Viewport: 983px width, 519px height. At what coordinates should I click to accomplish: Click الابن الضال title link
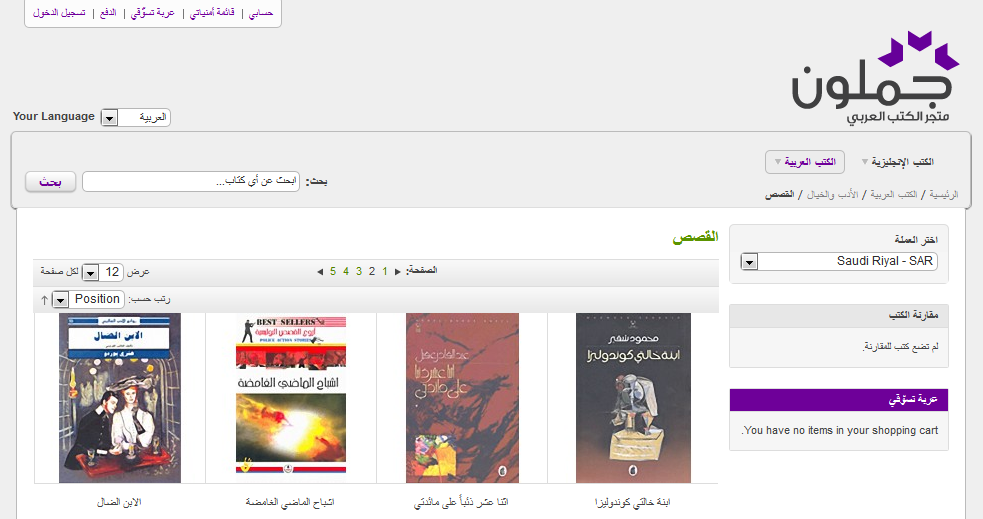(119, 503)
